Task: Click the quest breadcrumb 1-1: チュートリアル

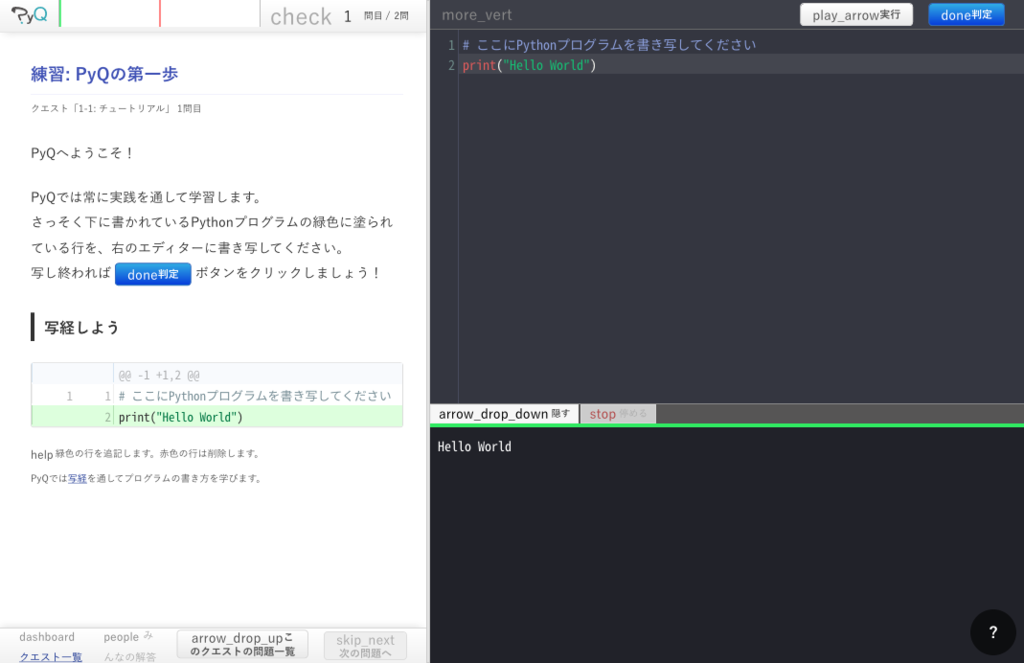Action: coord(116,108)
